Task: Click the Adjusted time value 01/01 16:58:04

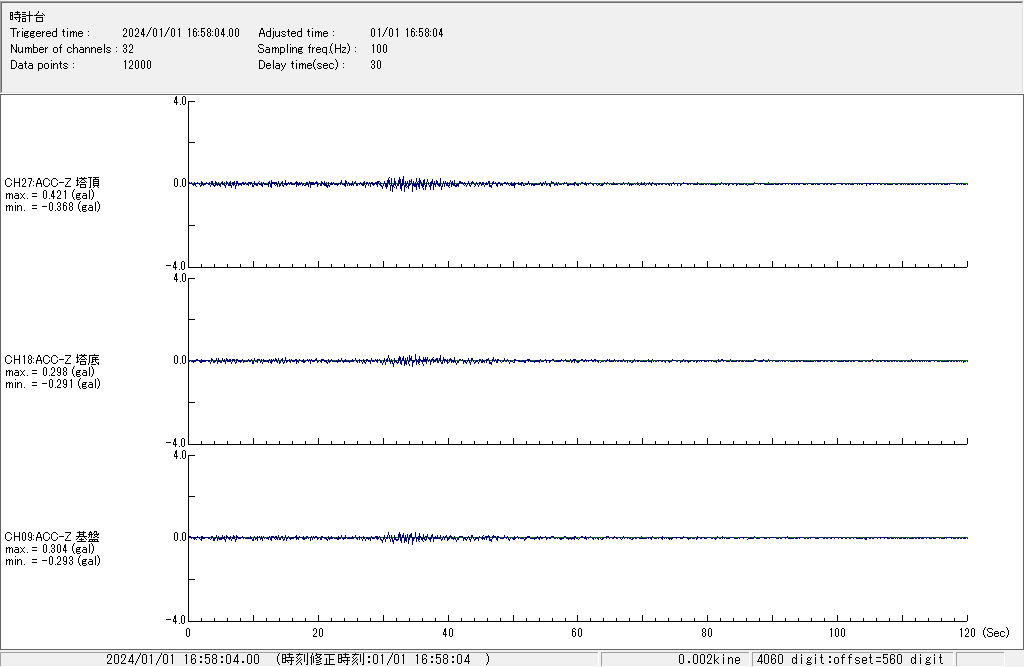Action: (x=406, y=33)
